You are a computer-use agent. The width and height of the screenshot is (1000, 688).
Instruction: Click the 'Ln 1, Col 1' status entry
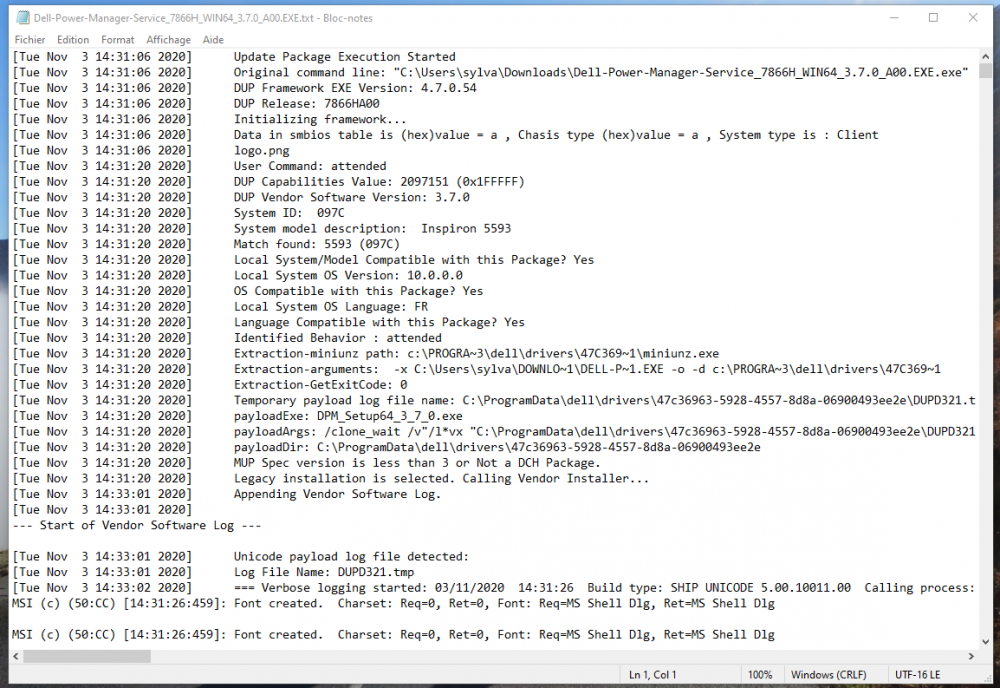click(x=652, y=675)
